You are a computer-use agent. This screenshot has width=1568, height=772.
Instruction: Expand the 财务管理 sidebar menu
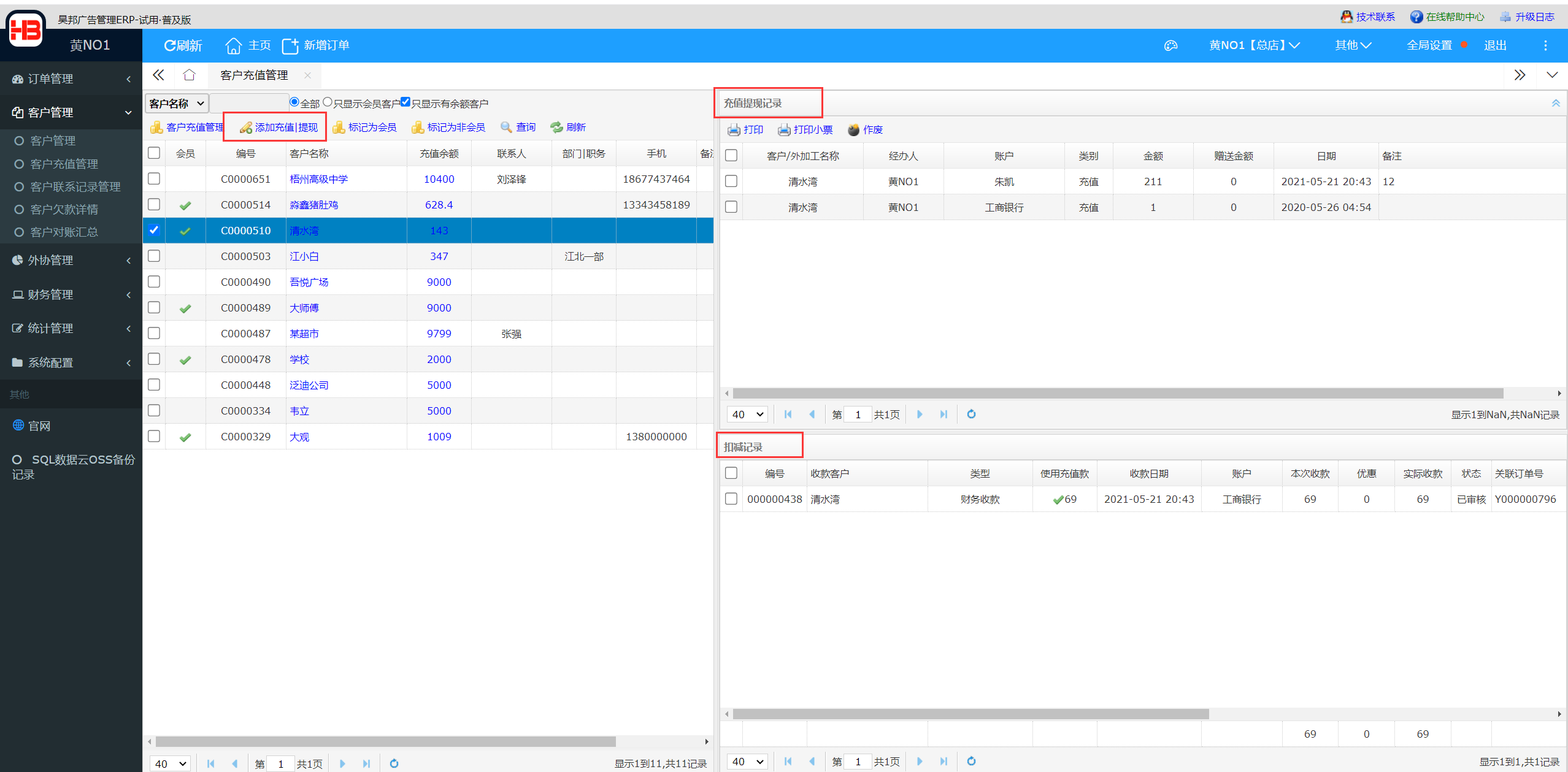[x=71, y=294]
